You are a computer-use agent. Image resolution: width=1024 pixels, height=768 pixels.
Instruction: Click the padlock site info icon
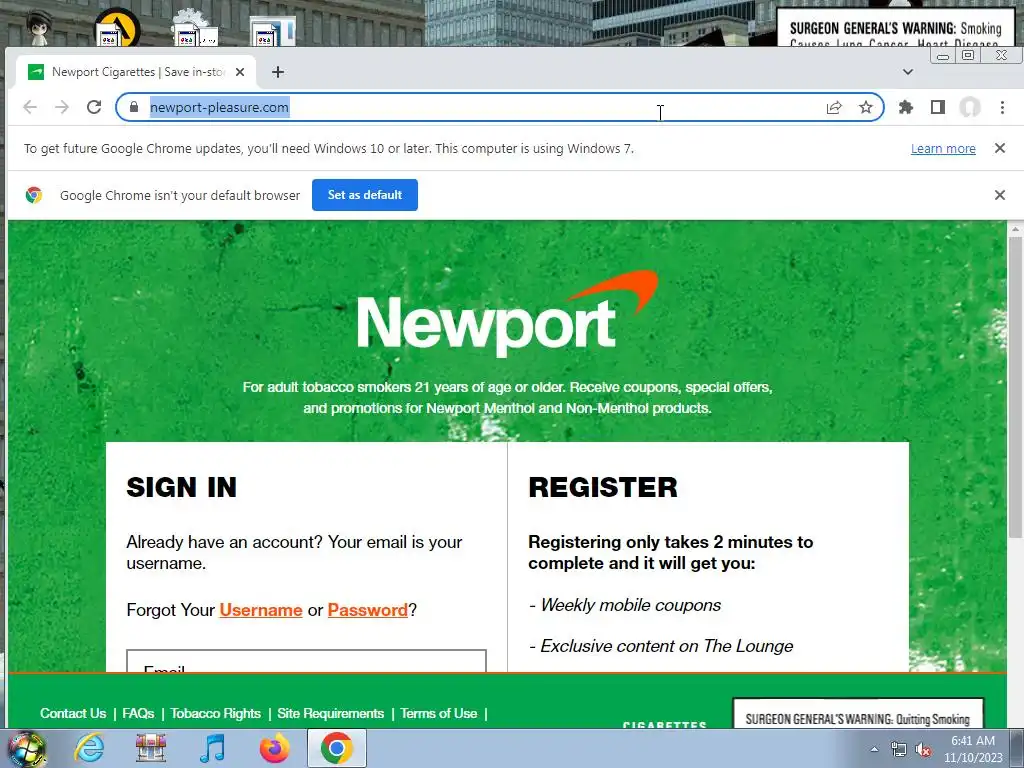(x=134, y=107)
